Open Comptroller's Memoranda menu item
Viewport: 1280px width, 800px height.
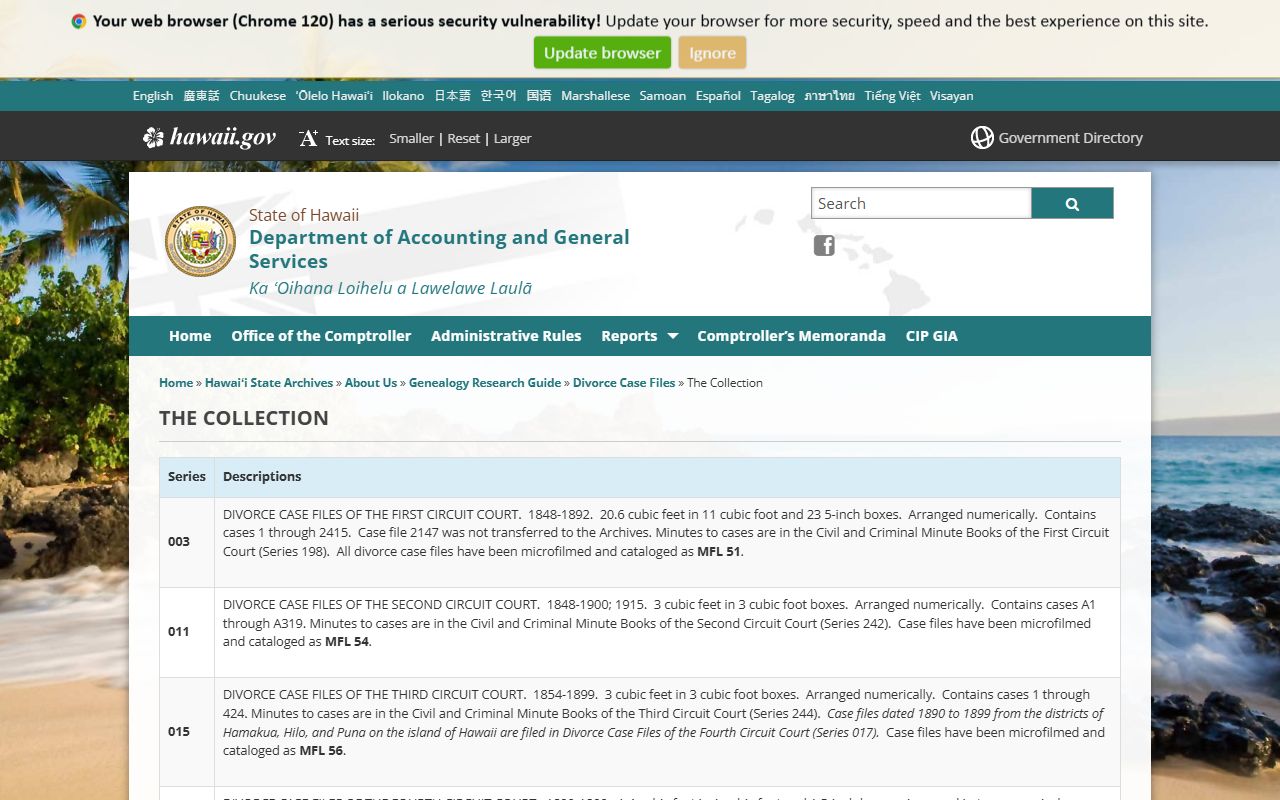(791, 336)
